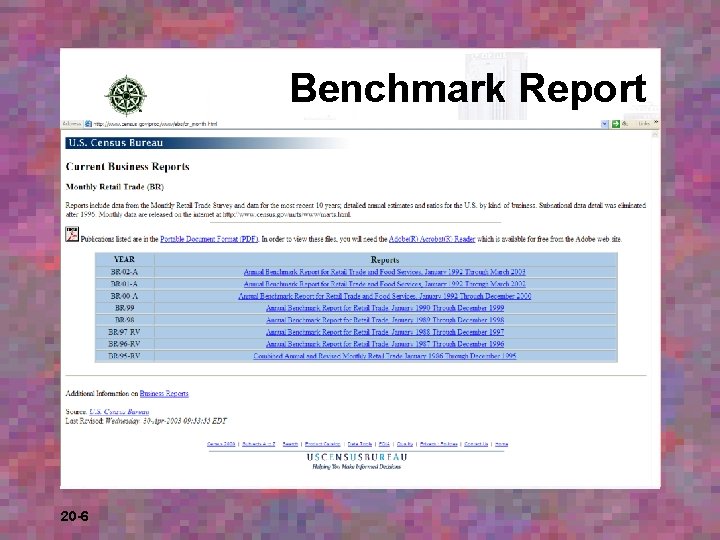Click the BR/95-RV year cell
Viewport: 720px width, 540px height.
(x=124, y=356)
